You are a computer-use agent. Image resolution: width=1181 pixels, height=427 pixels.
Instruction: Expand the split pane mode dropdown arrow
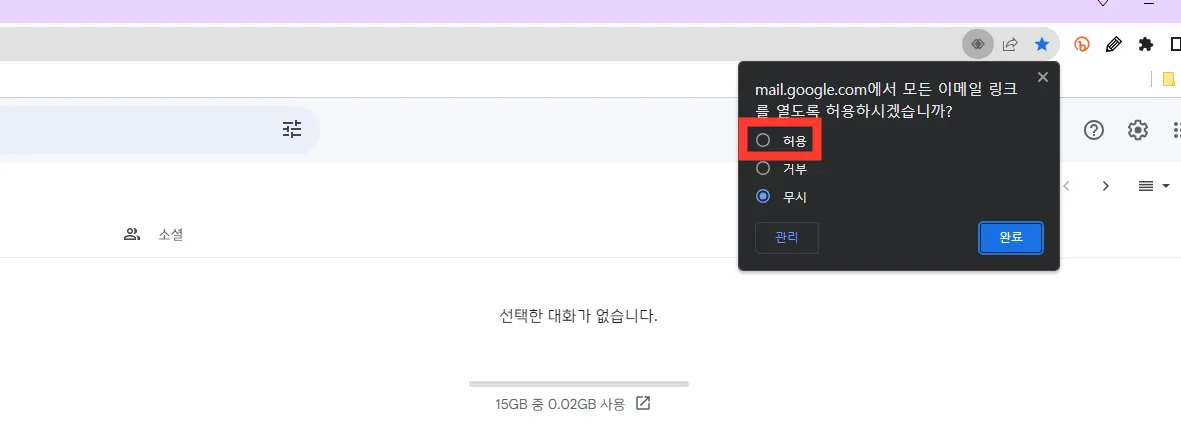click(x=1166, y=186)
